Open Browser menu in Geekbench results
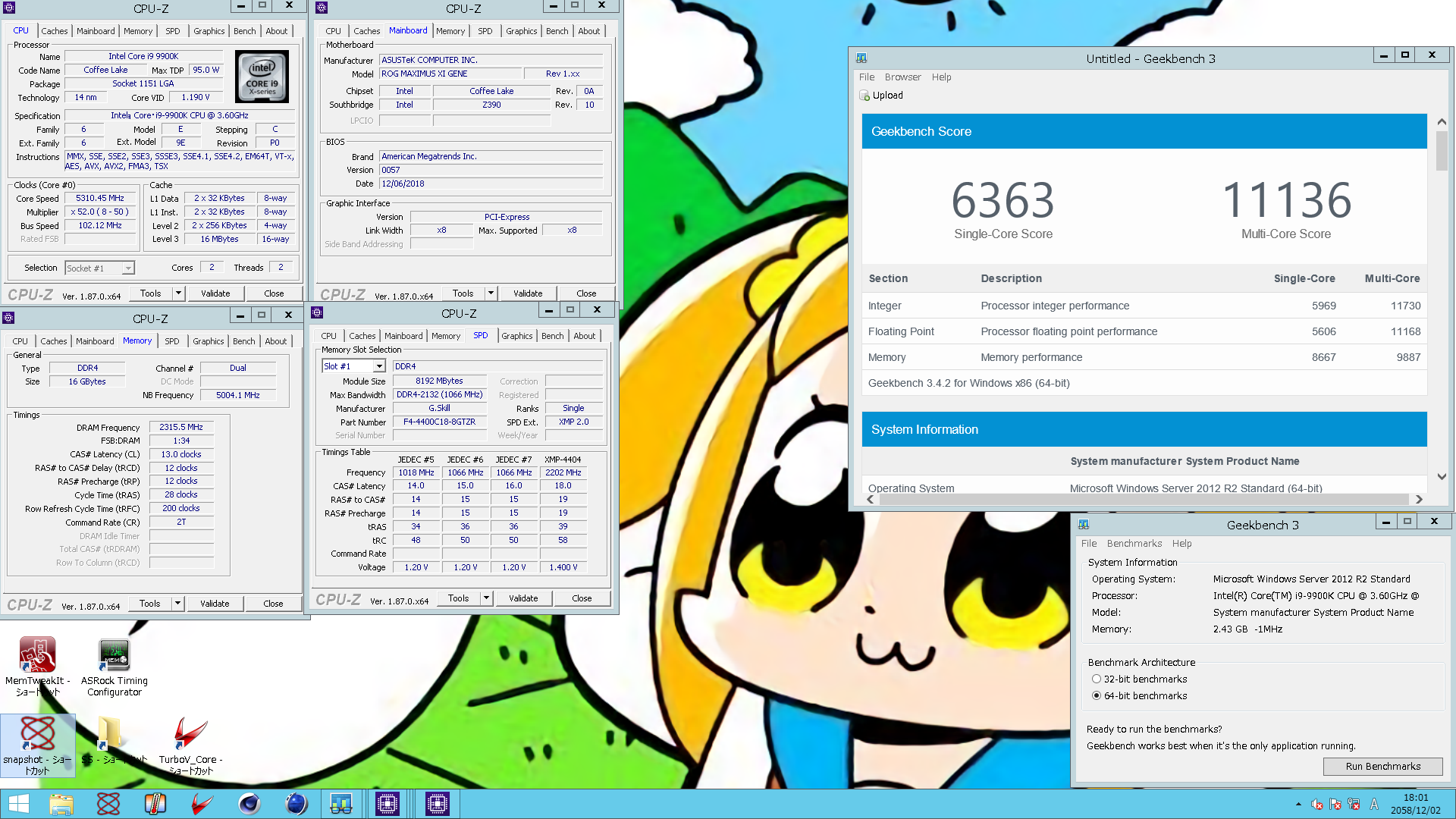This screenshot has height=819, width=1456. coord(902,77)
